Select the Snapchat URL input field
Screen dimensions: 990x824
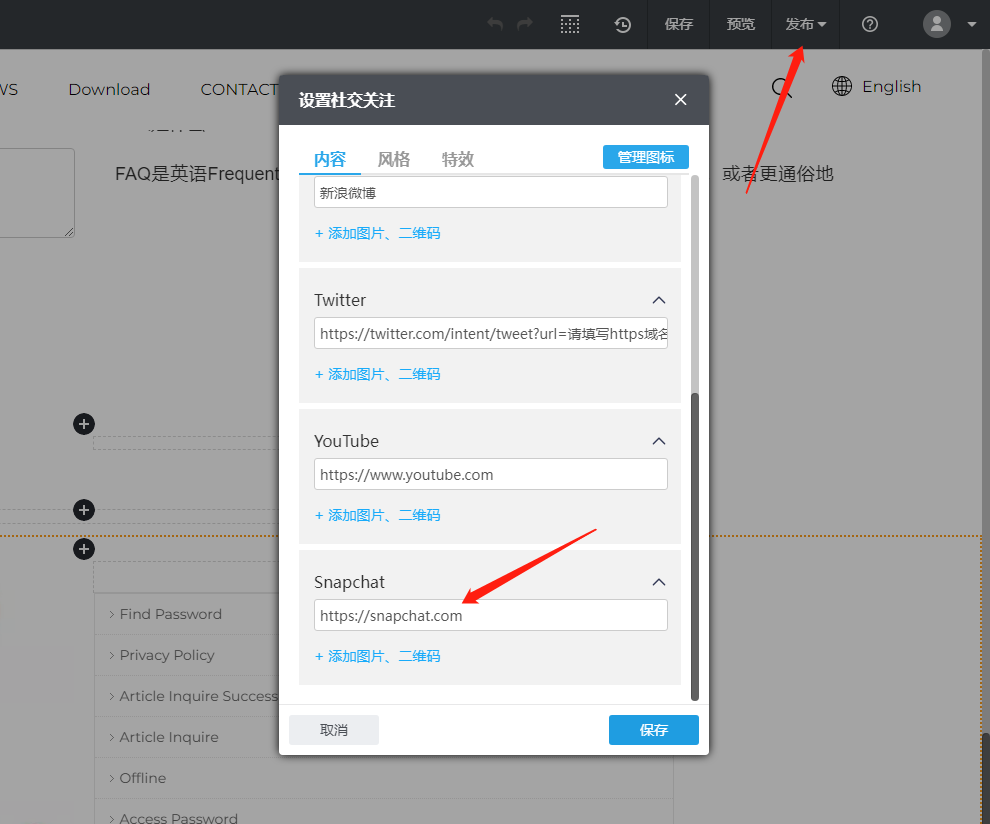pos(490,615)
